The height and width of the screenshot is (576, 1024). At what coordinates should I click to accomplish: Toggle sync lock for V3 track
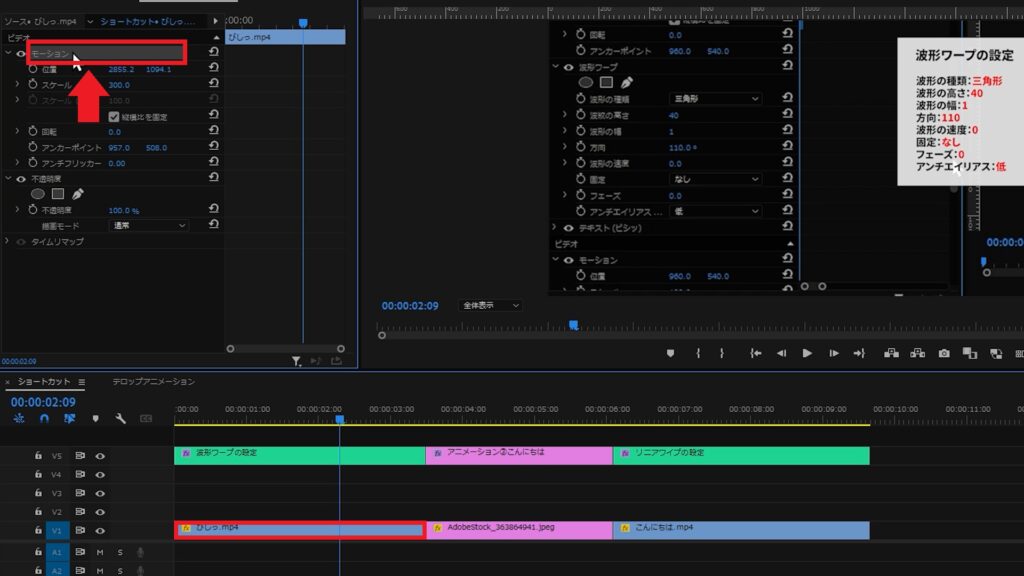pos(80,493)
